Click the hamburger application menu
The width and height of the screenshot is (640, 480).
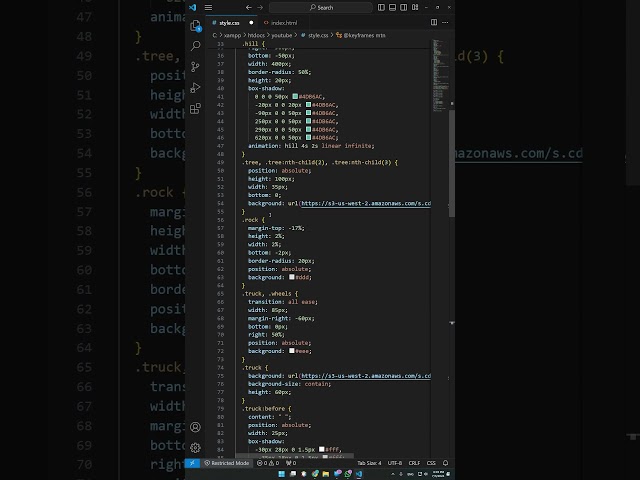pos(208,7)
